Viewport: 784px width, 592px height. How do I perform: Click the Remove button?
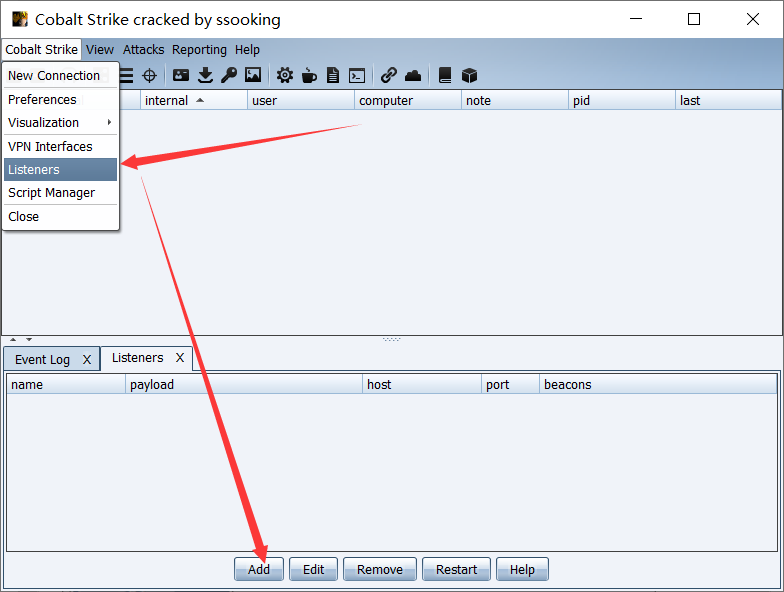[x=380, y=570]
